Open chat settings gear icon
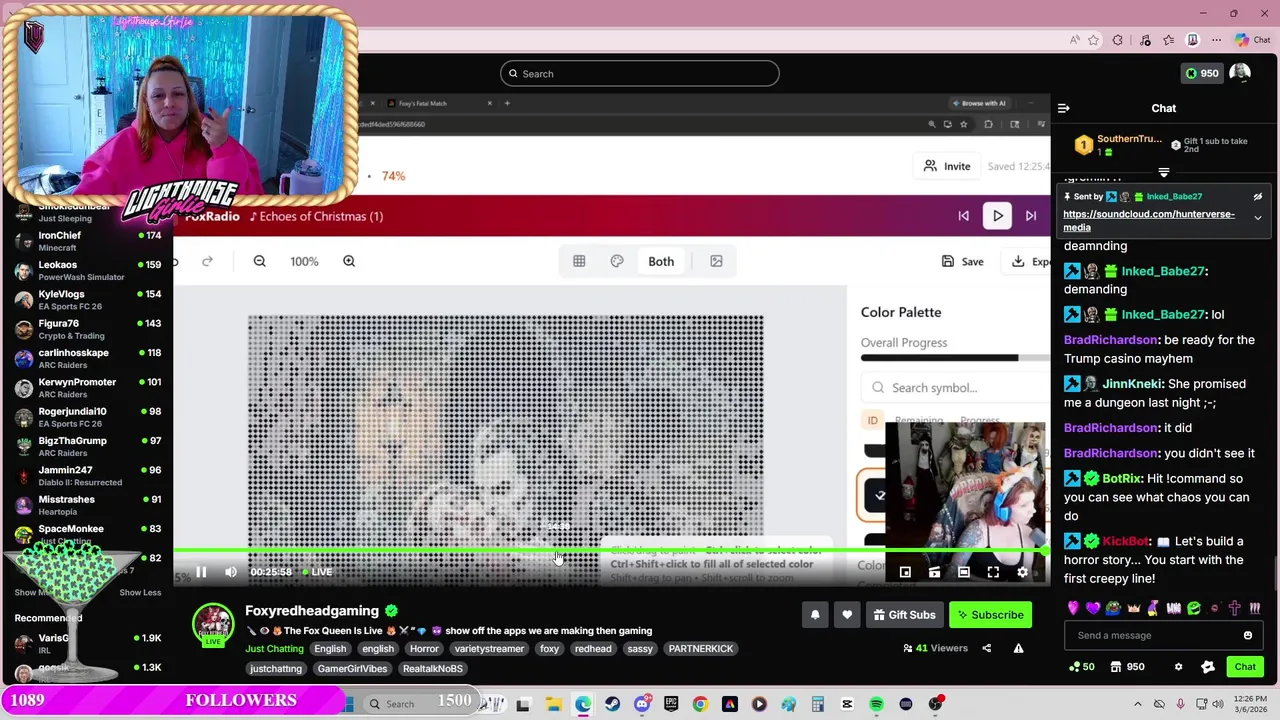Image resolution: width=1280 pixels, height=720 pixels. [1178, 667]
